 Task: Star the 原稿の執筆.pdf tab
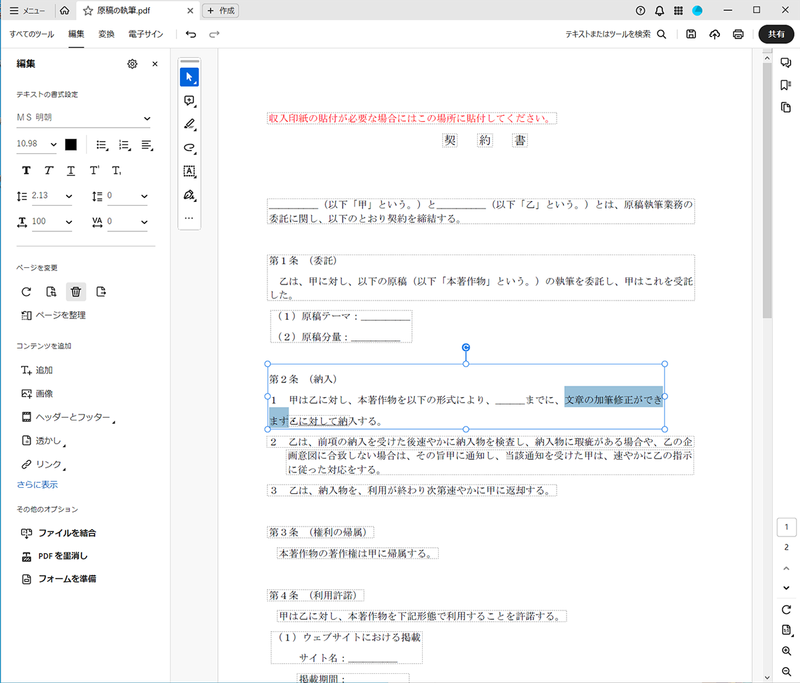click(88, 11)
